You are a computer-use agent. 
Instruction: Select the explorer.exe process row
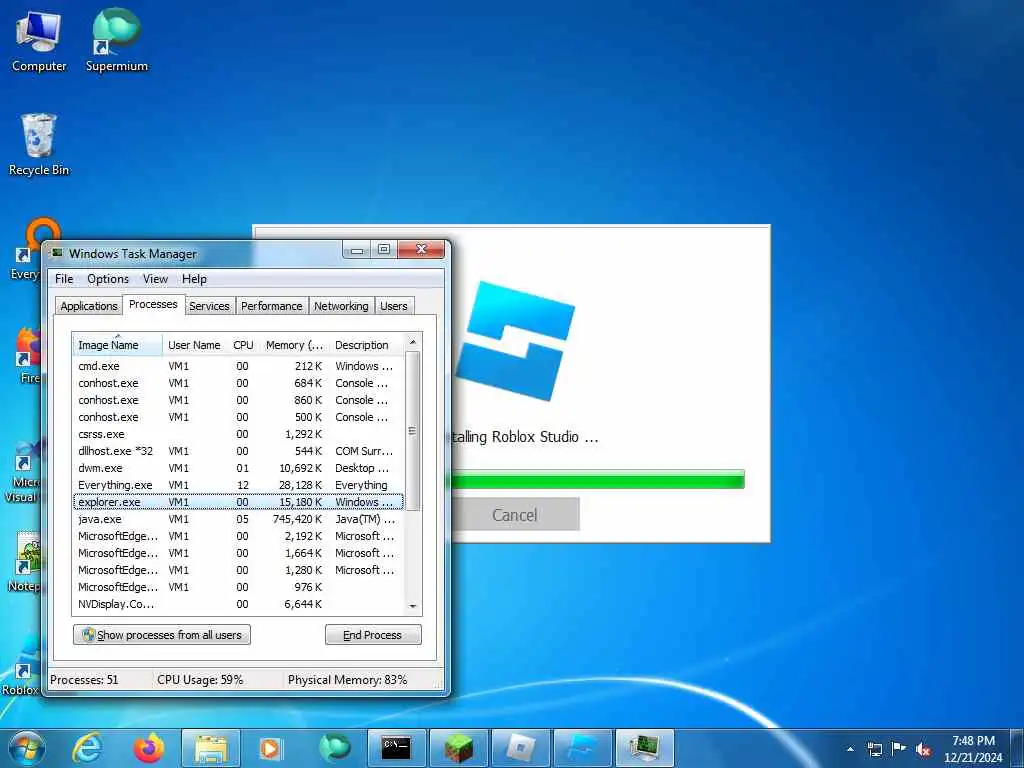tap(238, 502)
